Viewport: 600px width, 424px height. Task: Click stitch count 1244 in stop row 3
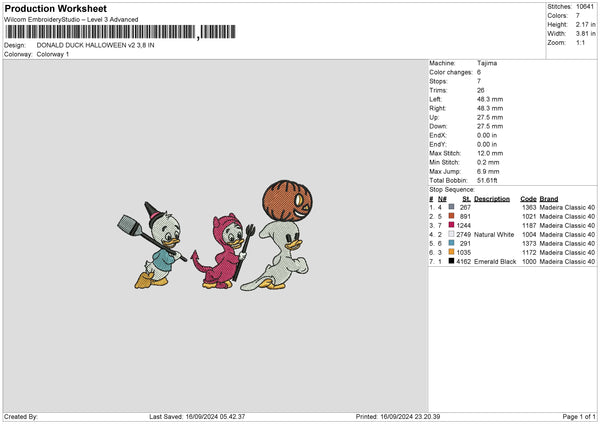pos(463,225)
